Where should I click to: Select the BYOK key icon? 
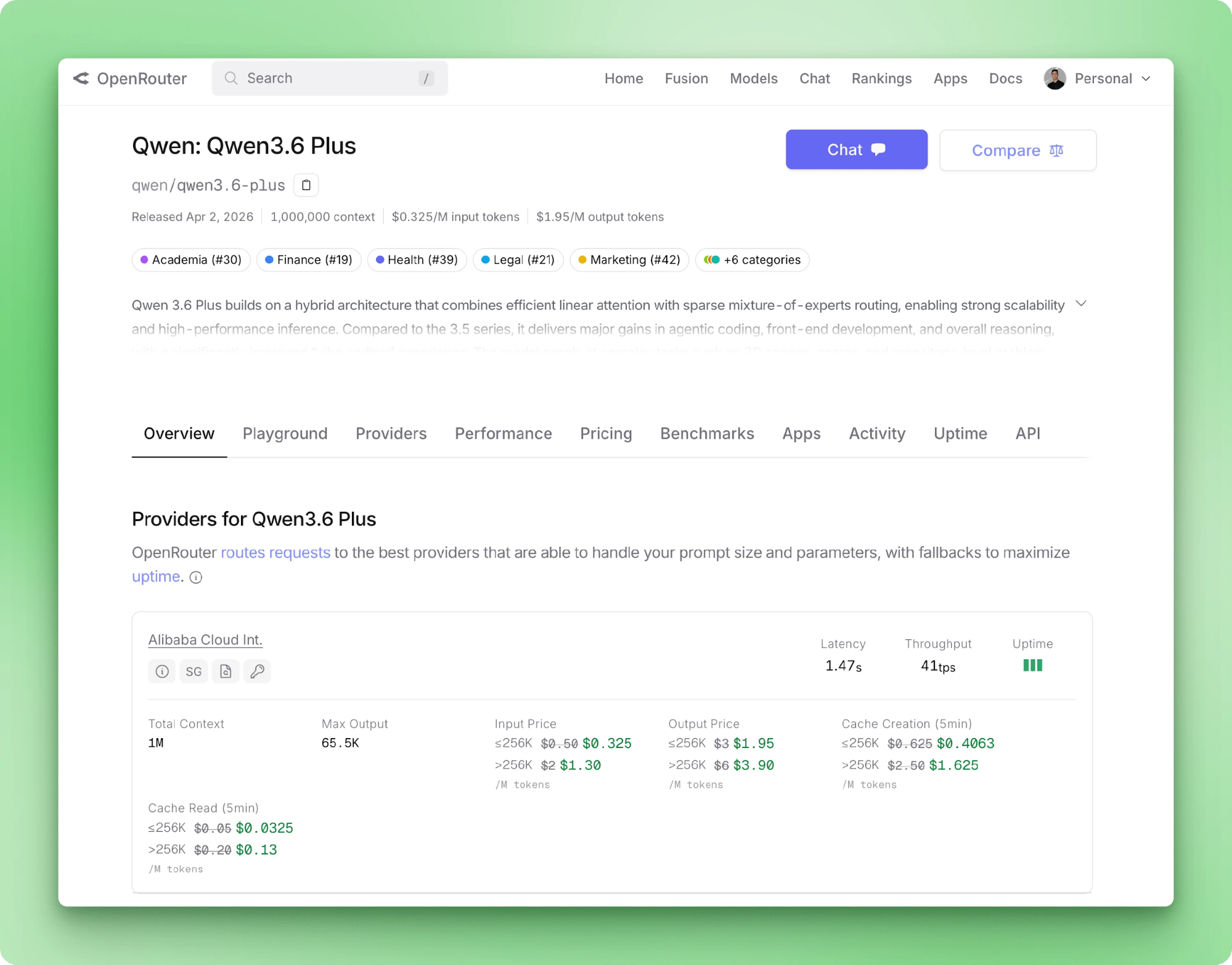coord(258,671)
